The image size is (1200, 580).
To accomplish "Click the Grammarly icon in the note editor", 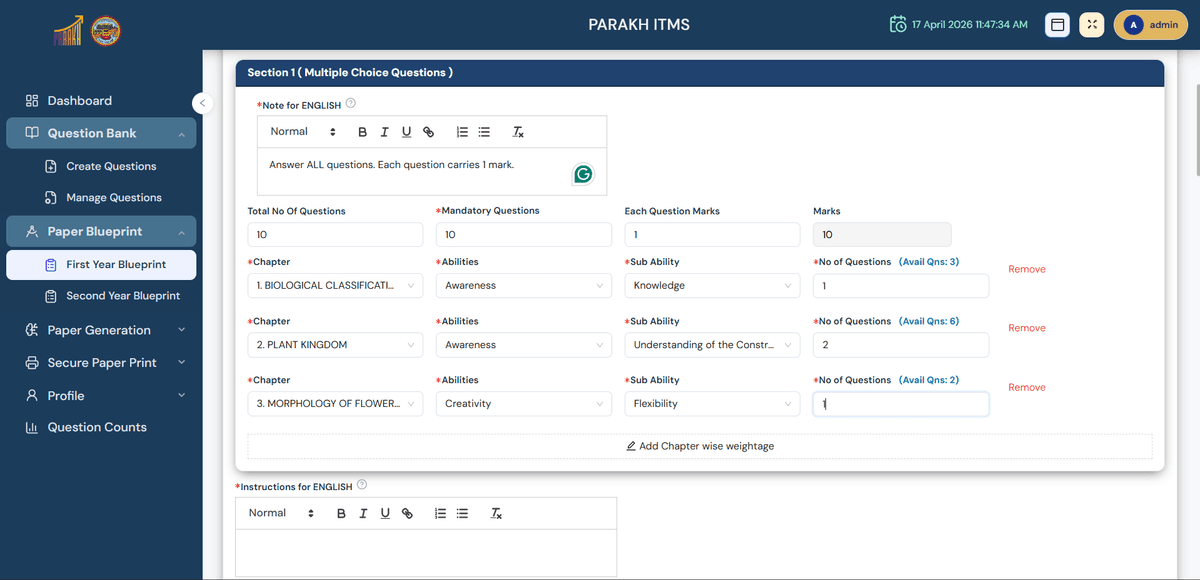I will [582, 175].
